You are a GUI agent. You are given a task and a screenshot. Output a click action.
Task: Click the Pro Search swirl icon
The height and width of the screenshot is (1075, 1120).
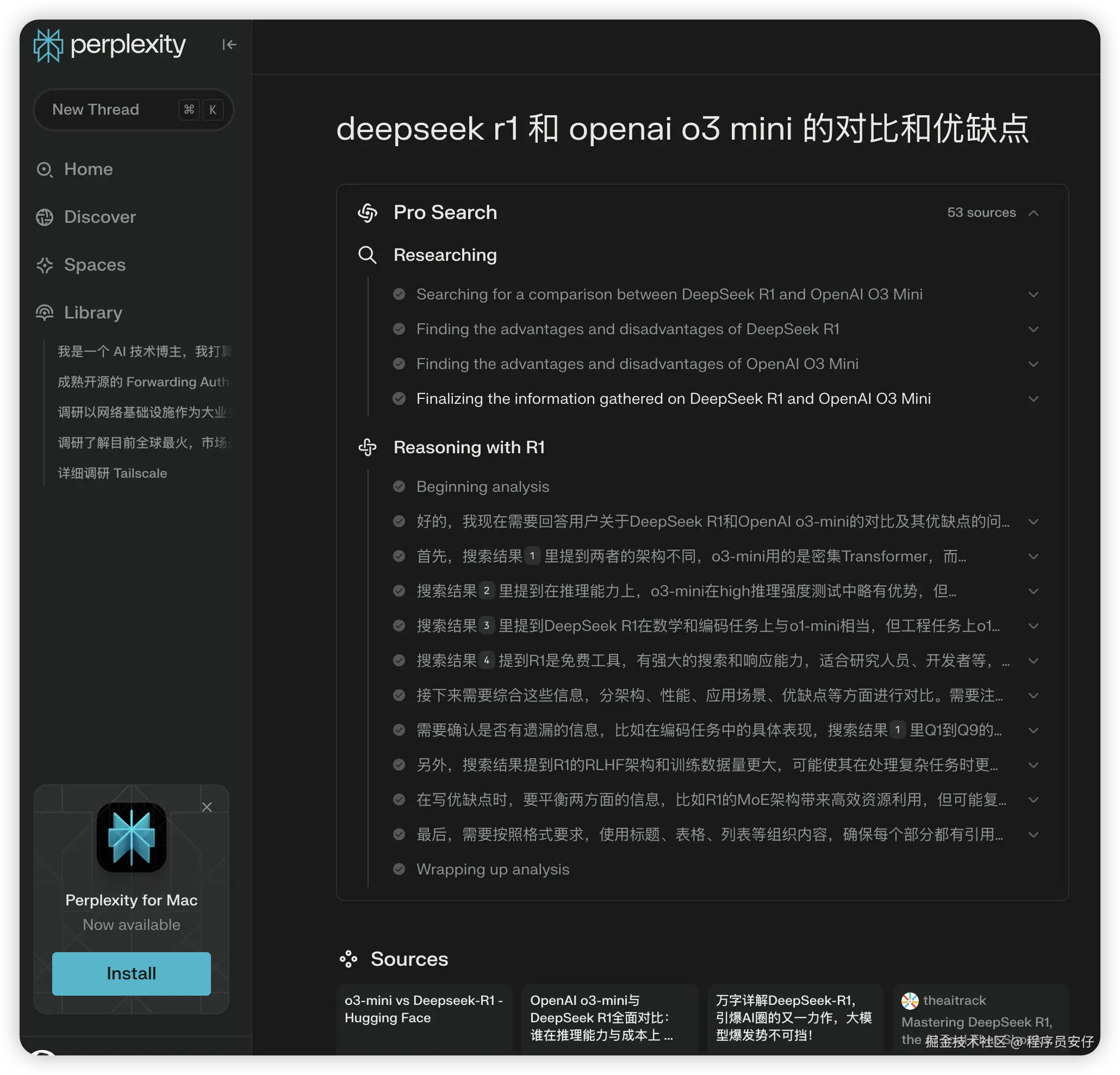tap(368, 212)
